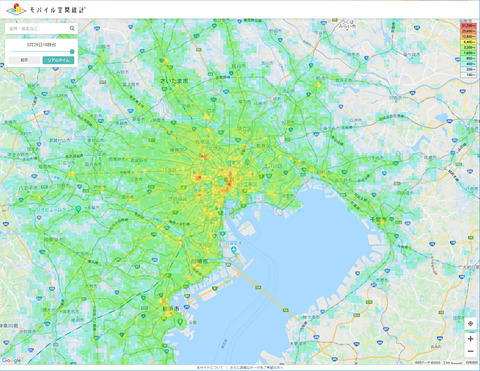This screenshot has height=371, width=480.
Task: Click the light orange 12,800~ legend swatch
Action: (x=469, y=36)
